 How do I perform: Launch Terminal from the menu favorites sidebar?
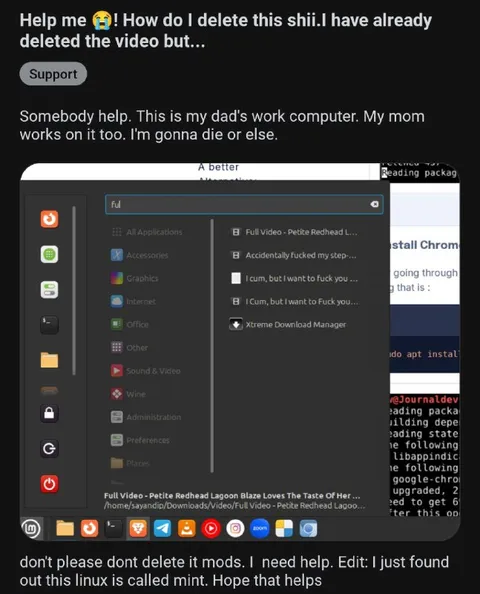click(x=50, y=325)
